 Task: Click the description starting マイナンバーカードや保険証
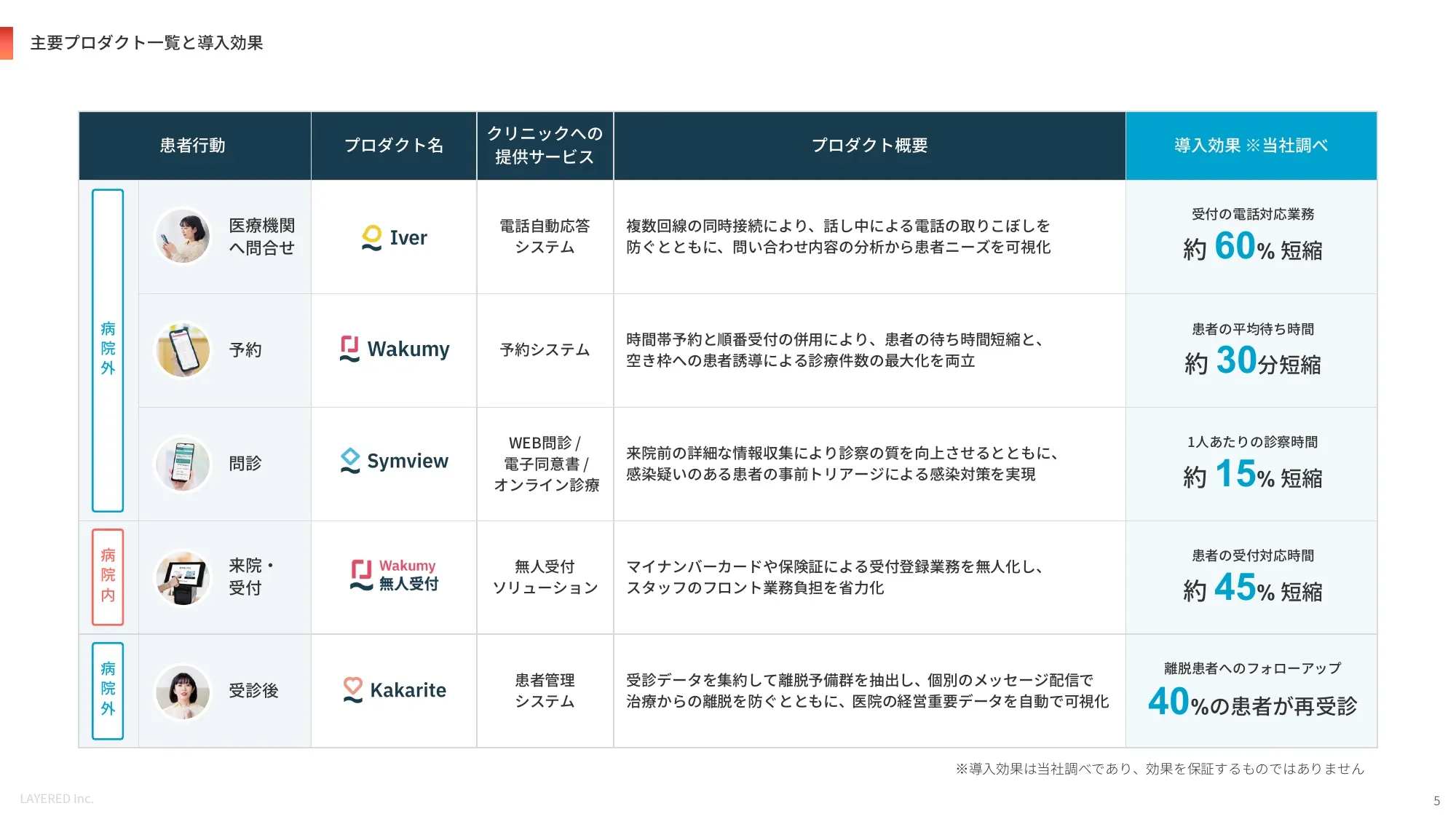(836, 577)
